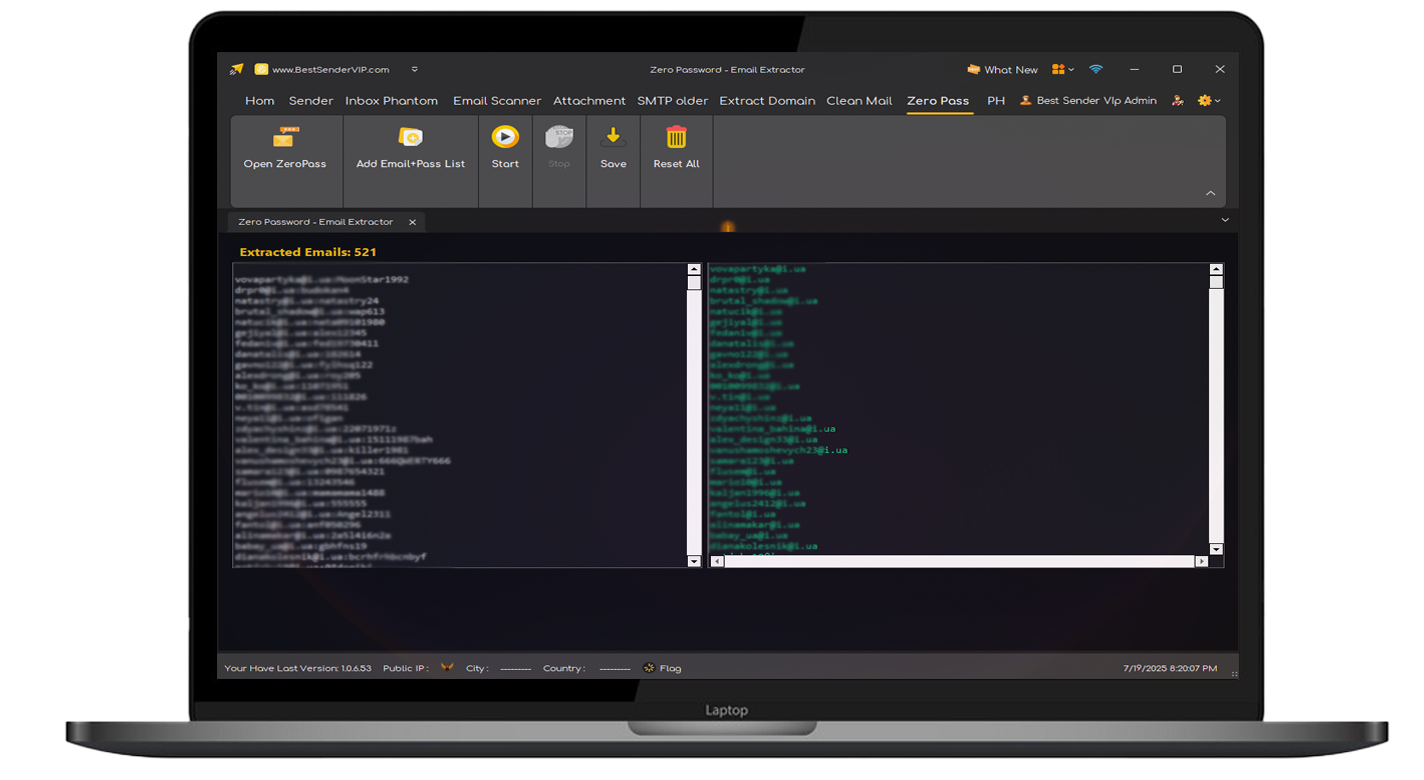Switch to the Extract Domain tab
Image resolution: width=1424 pixels, height=780 pixels.
(767, 101)
